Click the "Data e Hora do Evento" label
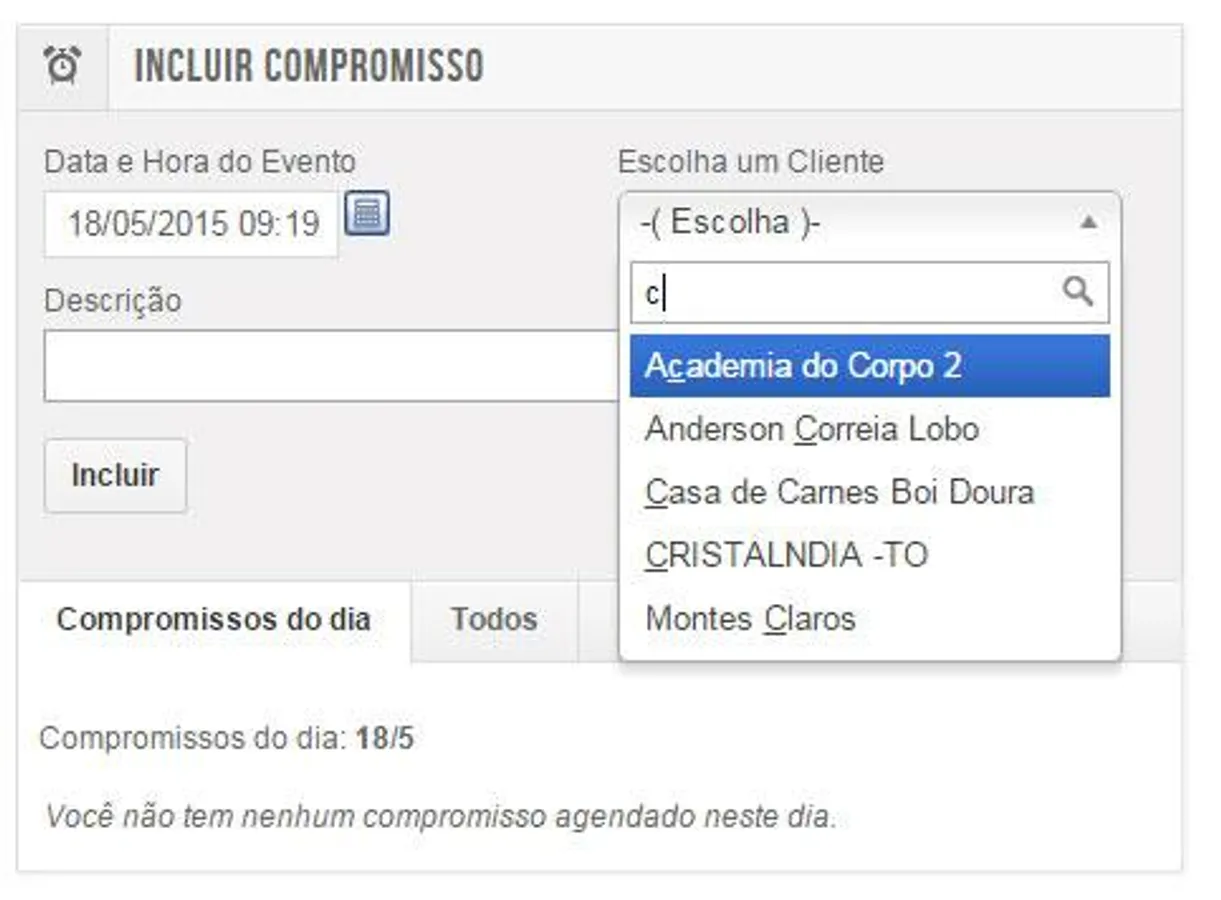1221x900 pixels. click(200, 161)
